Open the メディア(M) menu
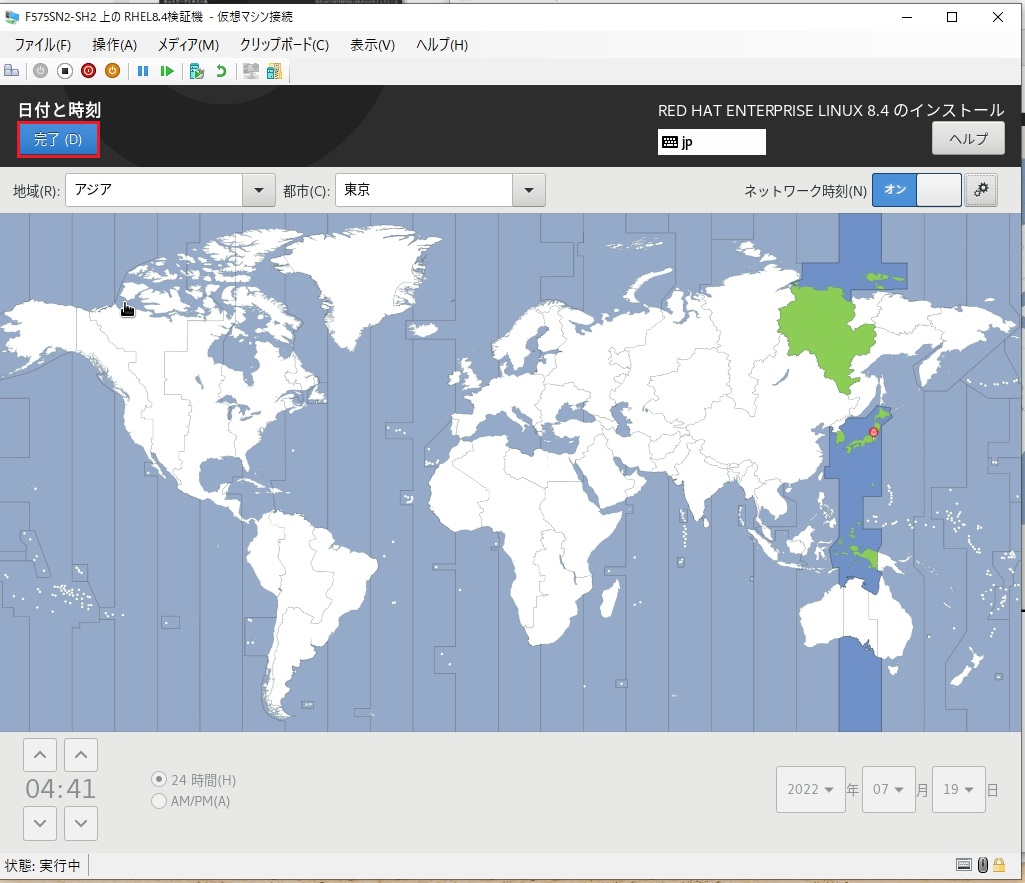Viewport: 1025px width, 883px height. [188, 44]
